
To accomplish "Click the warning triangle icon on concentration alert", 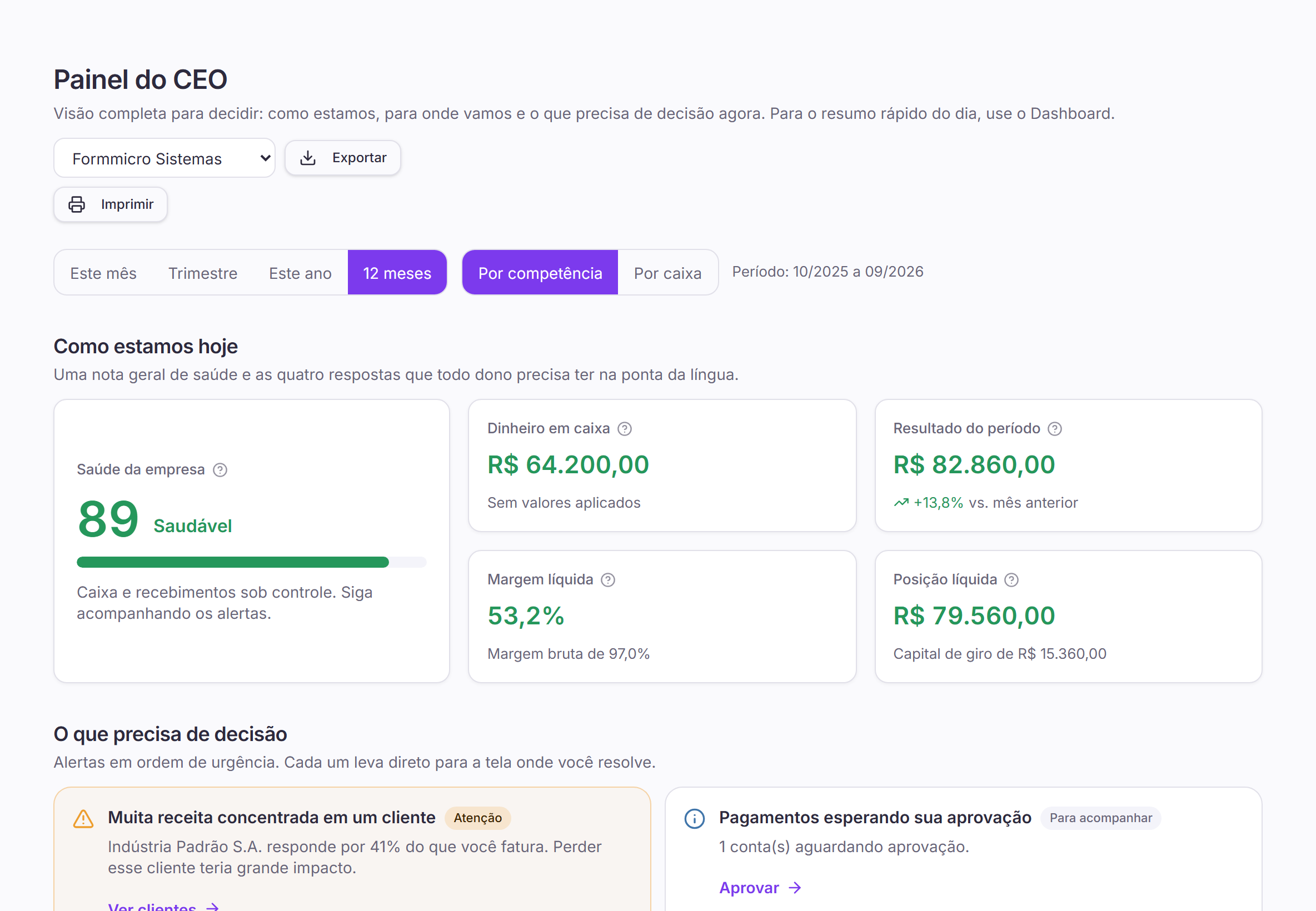I will click(83, 819).
